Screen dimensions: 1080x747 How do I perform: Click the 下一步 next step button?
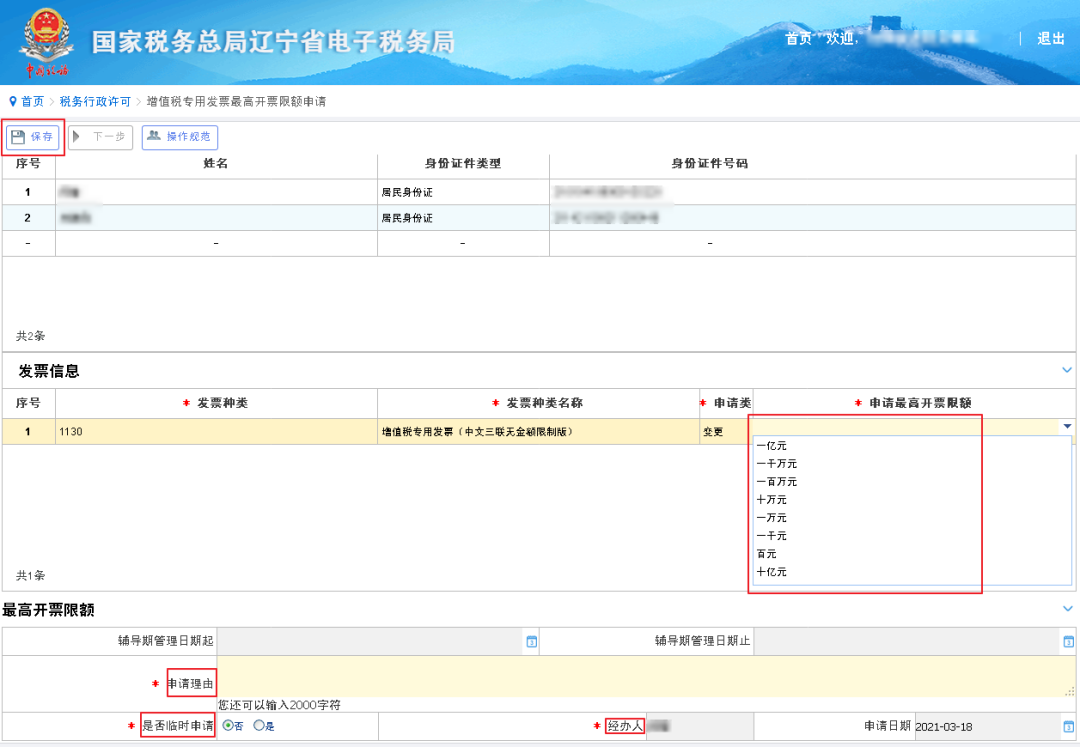point(101,137)
